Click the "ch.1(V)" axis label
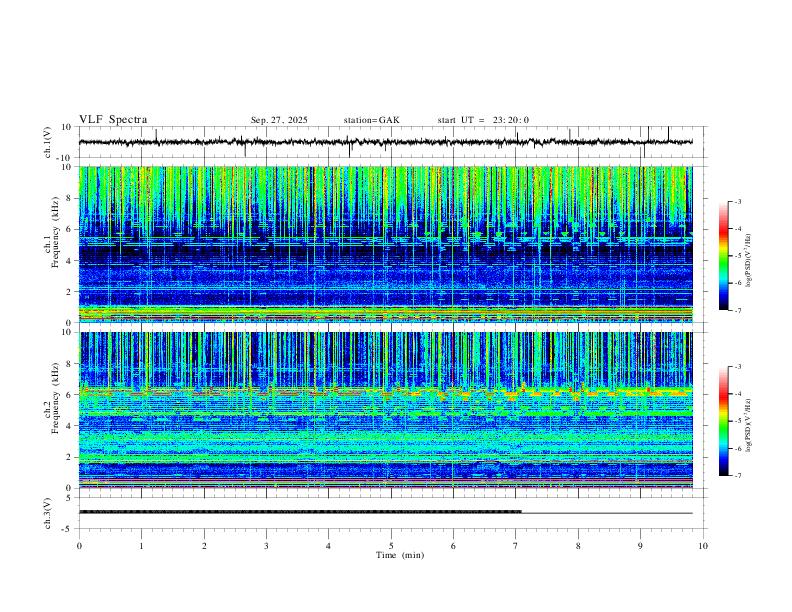Viewport: 792px width, 612px height. click(x=48, y=142)
